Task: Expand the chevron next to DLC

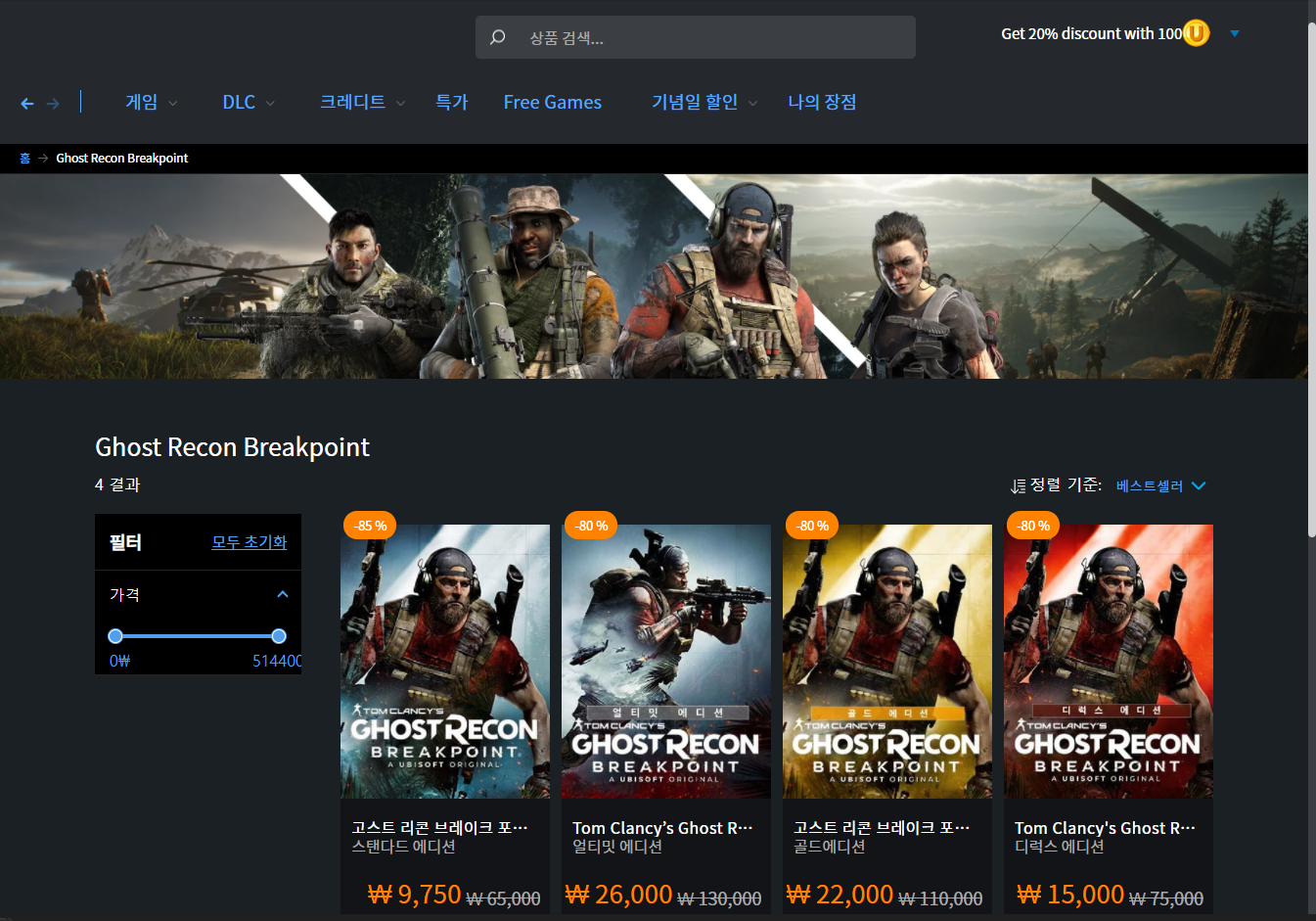Action: 270,103
